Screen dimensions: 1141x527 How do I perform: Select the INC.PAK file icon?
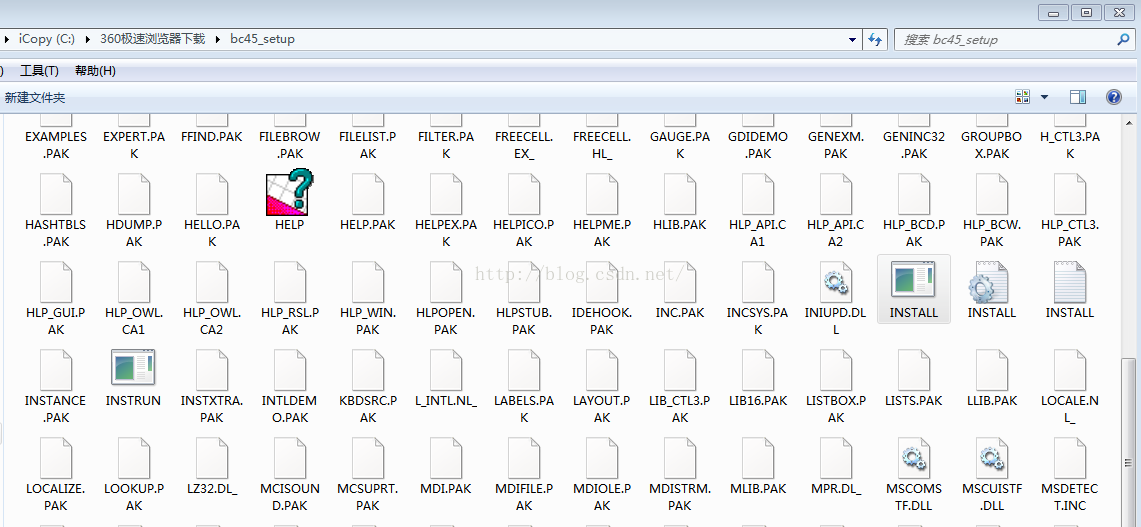coord(680,281)
